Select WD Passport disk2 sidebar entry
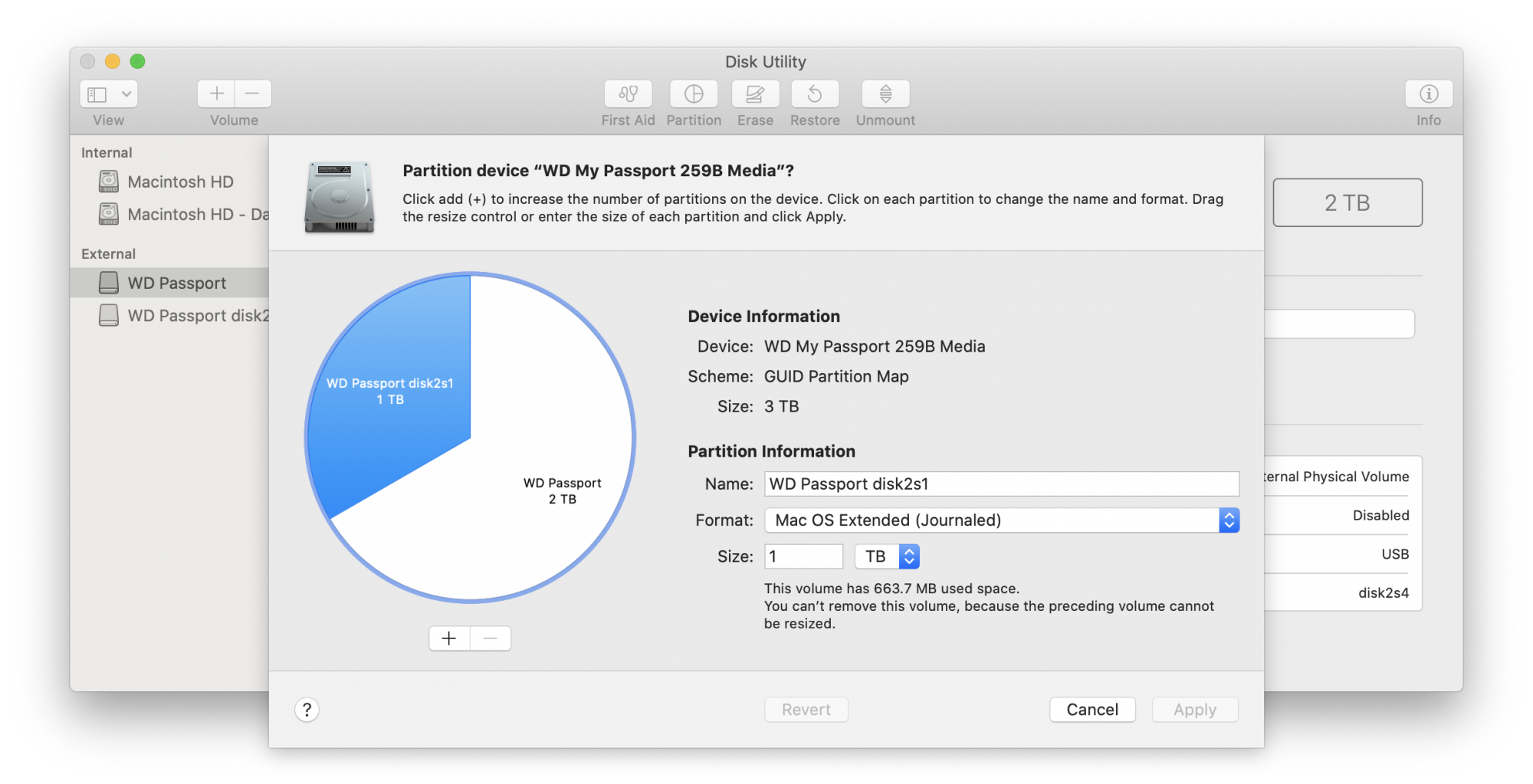This screenshot has width=1533, height=784. click(x=169, y=316)
